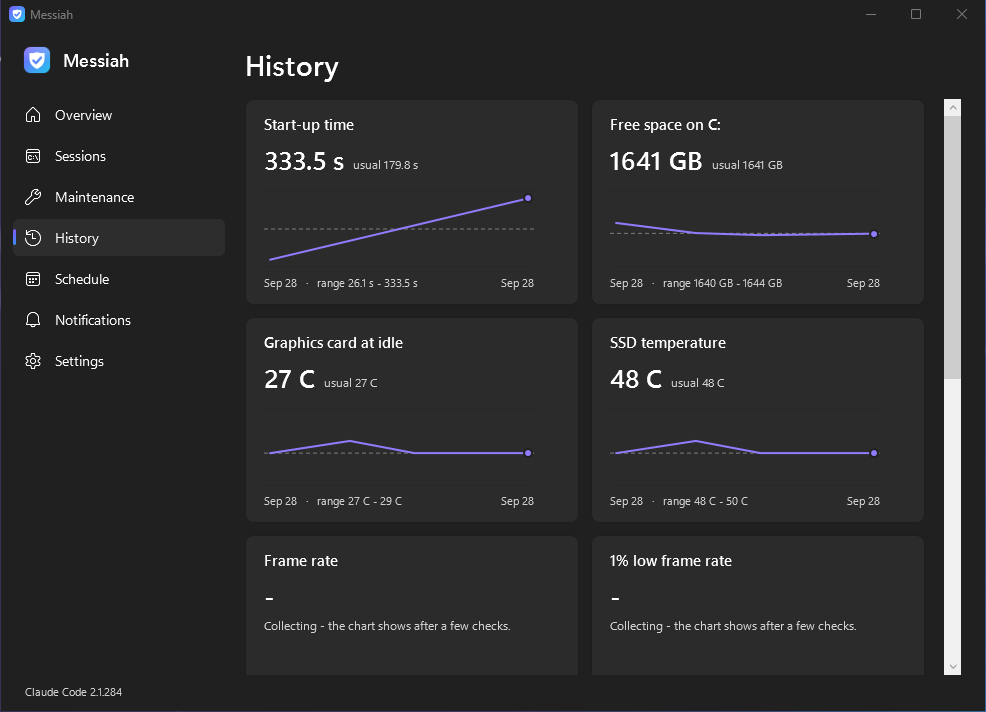986x712 pixels.
Task: Click the SSD temperature chart end point
Action: 874,453
